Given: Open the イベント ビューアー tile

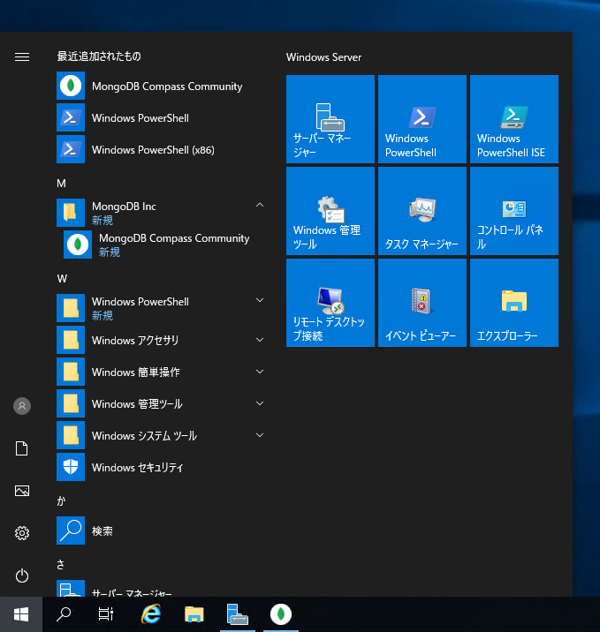Looking at the screenshot, I should point(422,303).
